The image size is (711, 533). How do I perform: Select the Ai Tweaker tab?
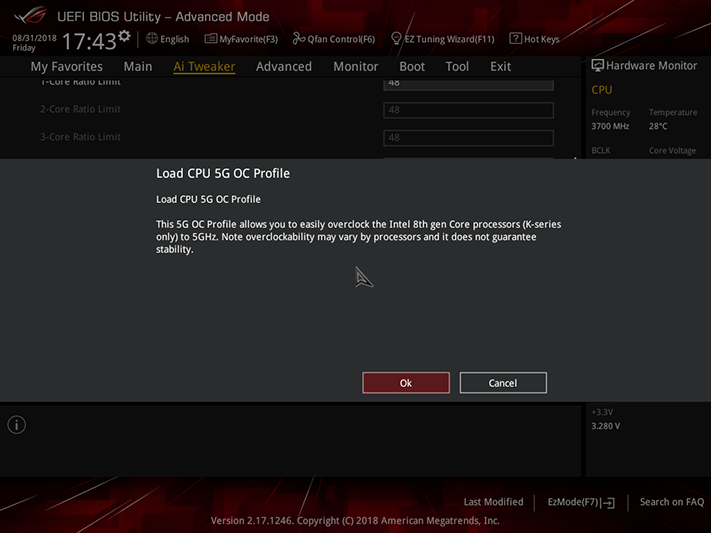pyautogui.click(x=204, y=67)
